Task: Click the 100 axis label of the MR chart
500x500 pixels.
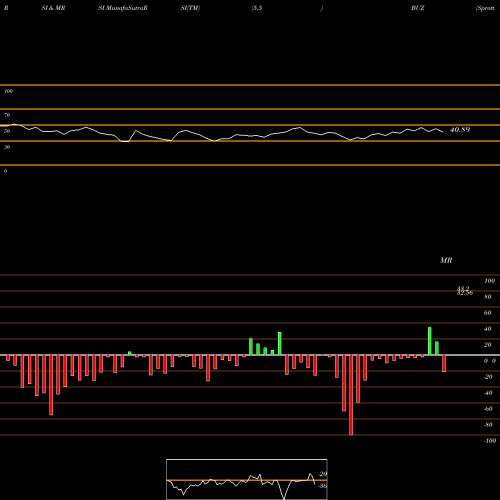Action: tap(489, 281)
